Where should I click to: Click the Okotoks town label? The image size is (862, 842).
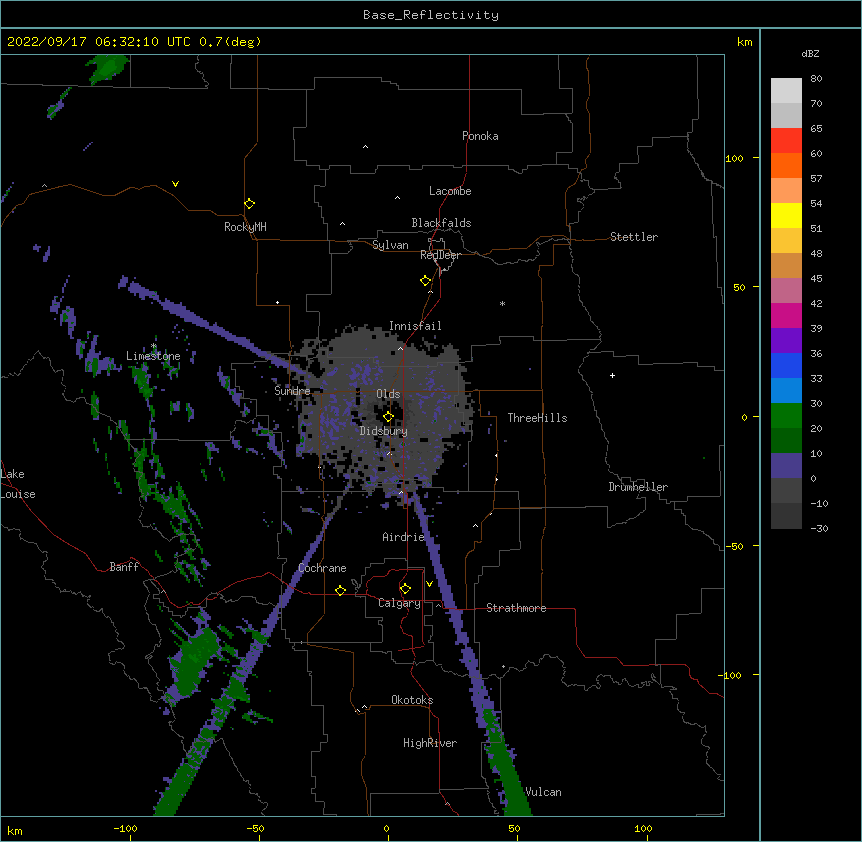point(412,700)
